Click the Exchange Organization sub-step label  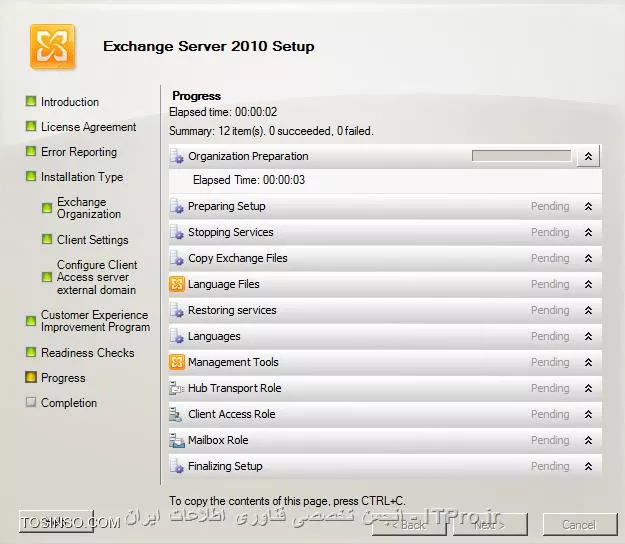click(x=88, y=208)
